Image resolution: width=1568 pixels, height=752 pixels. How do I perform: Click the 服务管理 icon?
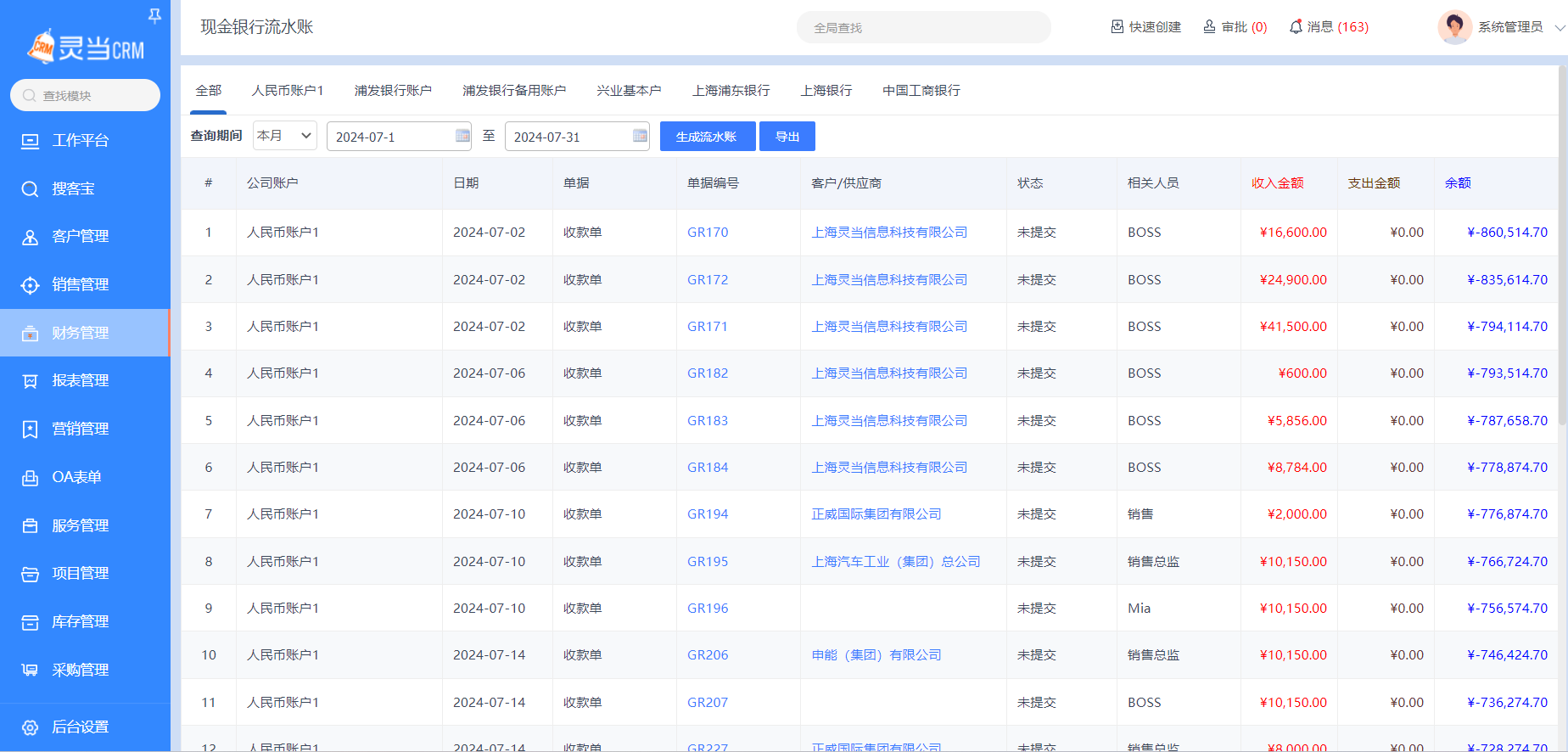pyautogui.click(x=30, y=526)
